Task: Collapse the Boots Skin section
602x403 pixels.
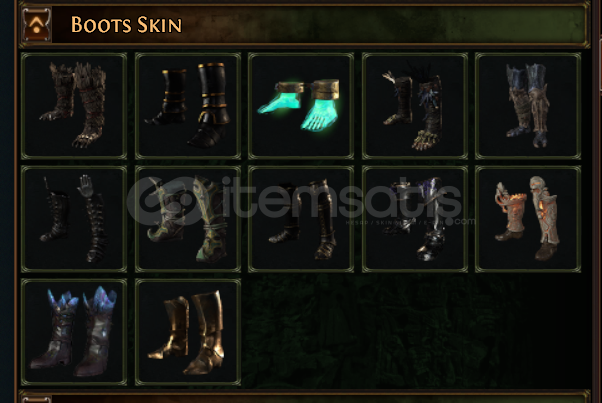Action: [36, 25]
